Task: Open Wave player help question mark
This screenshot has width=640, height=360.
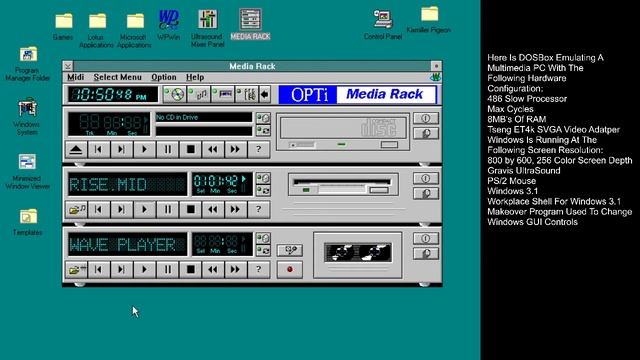Action: click(x=258, y=269)
